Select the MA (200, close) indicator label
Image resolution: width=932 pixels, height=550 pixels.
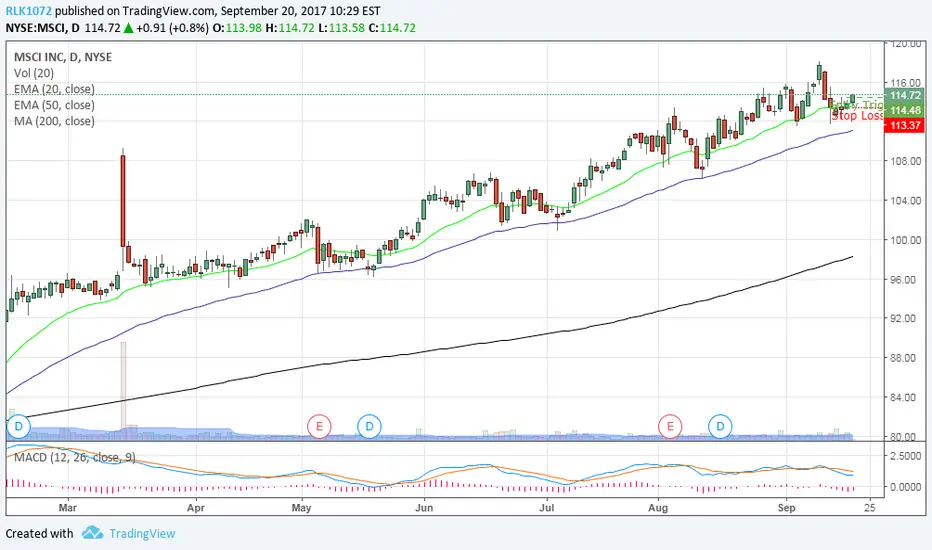(x=54, y=121)
